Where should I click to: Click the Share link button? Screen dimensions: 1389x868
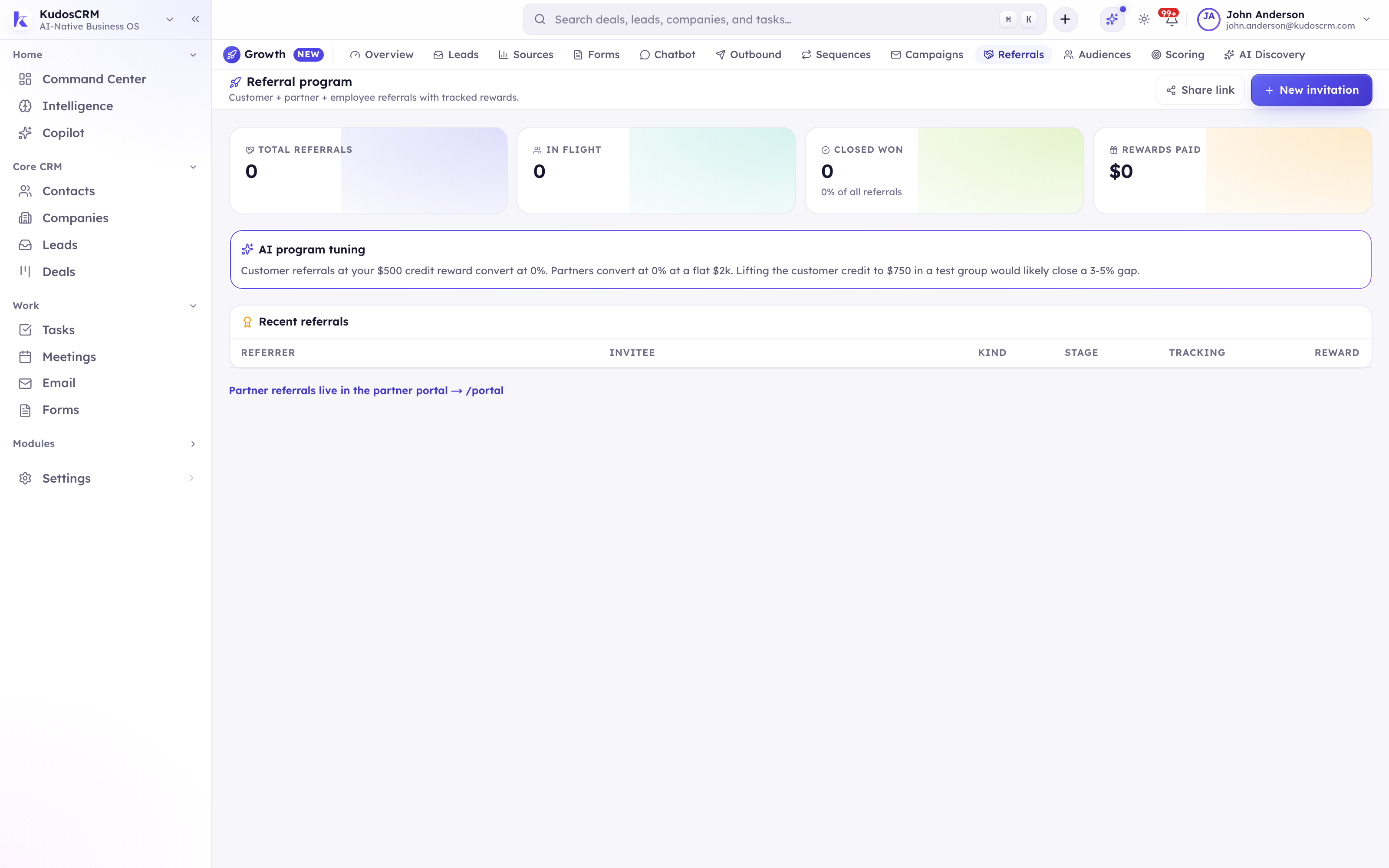click(x=1200, y=90)
